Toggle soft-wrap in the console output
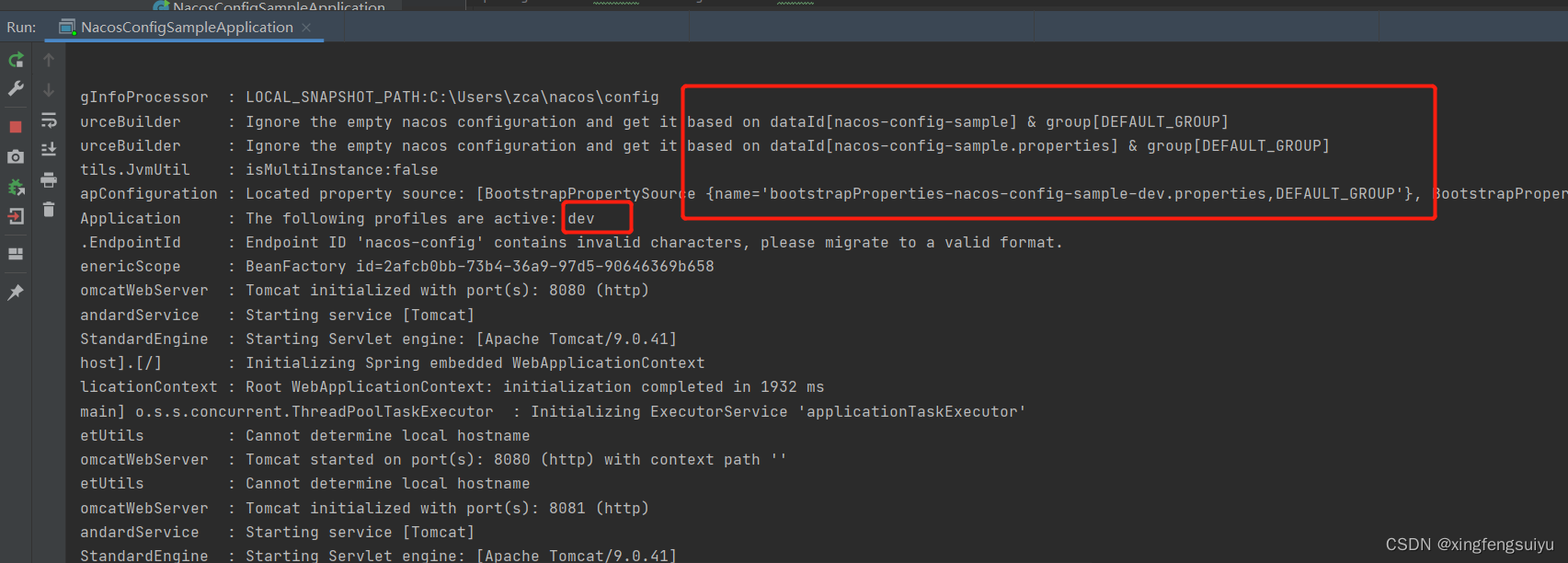The width and height of the screenshot is (1568, 563). coord(49,121)
